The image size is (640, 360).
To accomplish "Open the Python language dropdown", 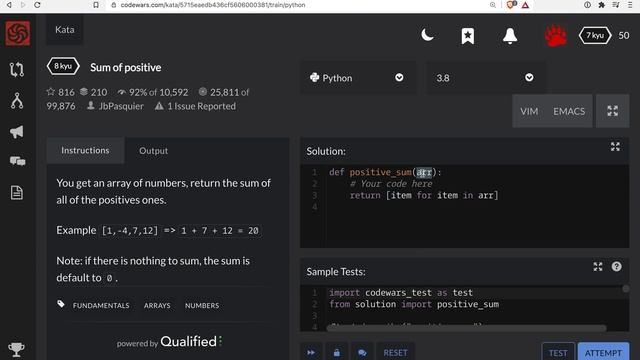I will 358,78.
